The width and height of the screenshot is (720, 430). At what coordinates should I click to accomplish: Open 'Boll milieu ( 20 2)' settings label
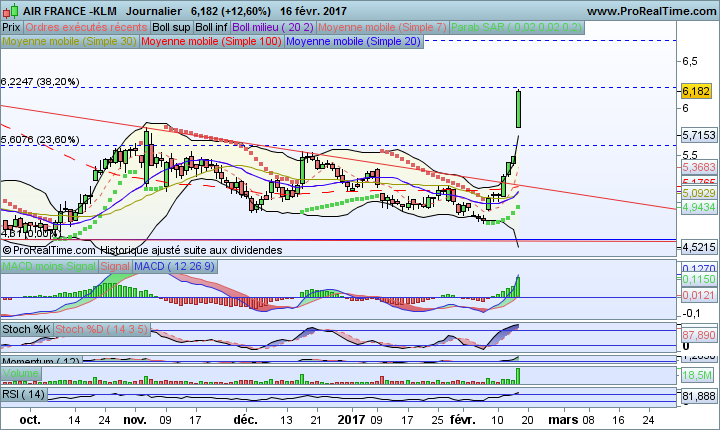273,28
